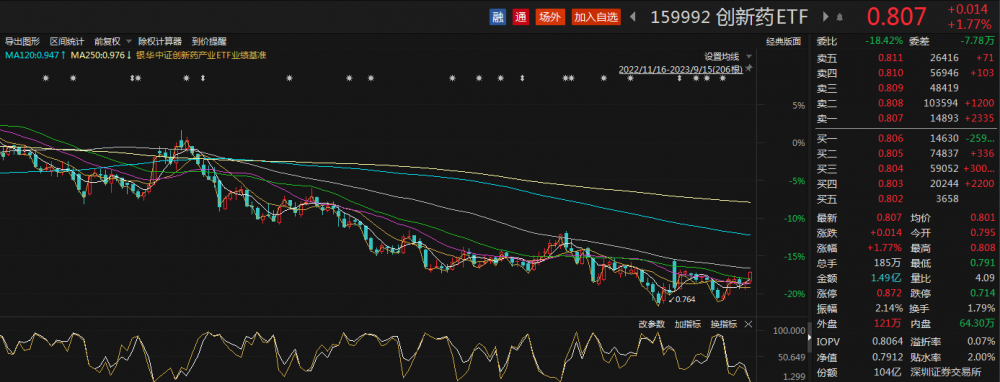Close the indicator sub-panel with X

(748, 324)
